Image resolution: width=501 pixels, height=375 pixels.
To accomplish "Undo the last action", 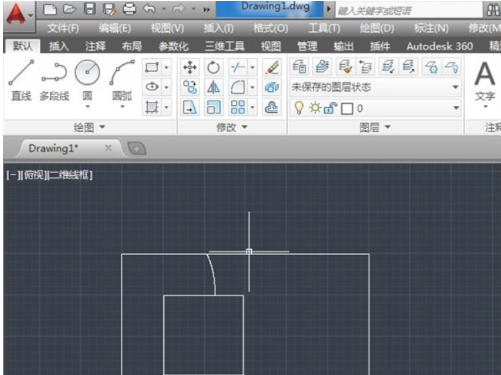I will click(149, 9).
